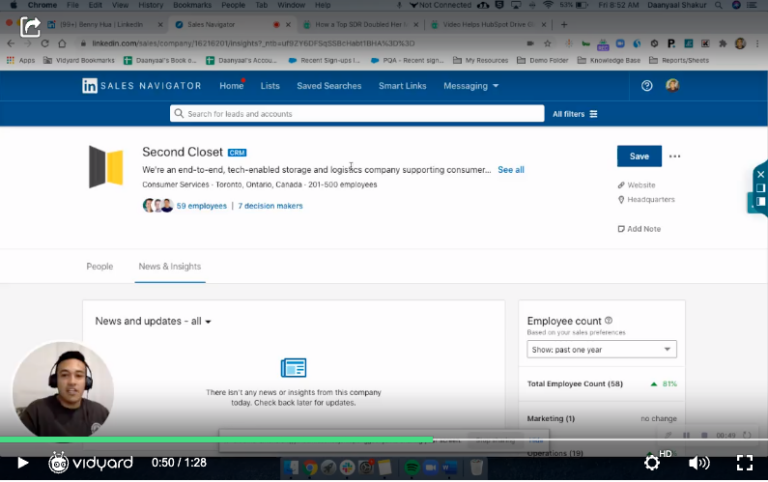Open the Headquarters link
The width and height of the screenshot is (768, 482).
click(646, 199)
